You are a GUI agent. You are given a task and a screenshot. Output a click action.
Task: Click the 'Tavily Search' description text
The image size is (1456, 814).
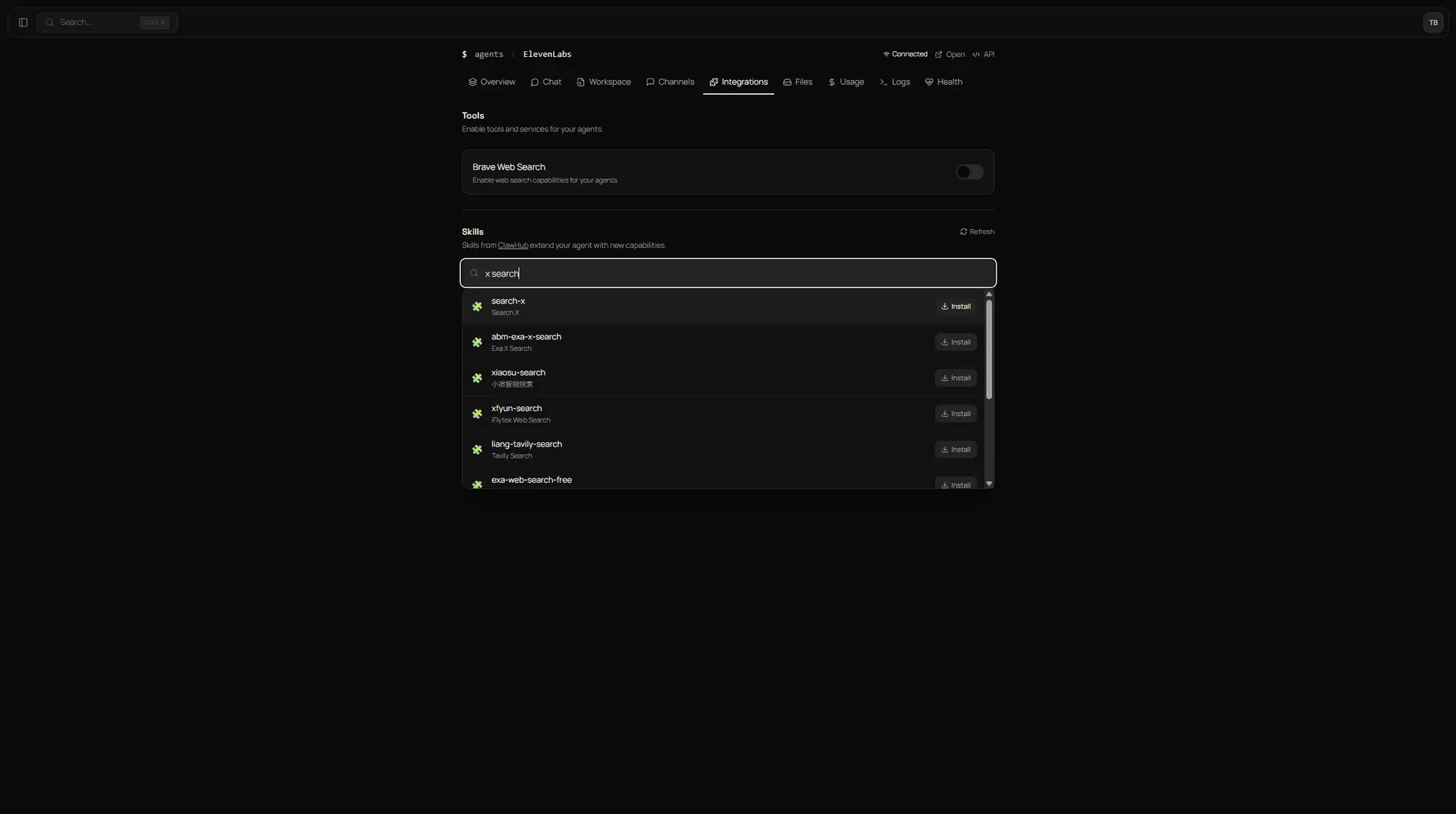click(x=511, y=456)
